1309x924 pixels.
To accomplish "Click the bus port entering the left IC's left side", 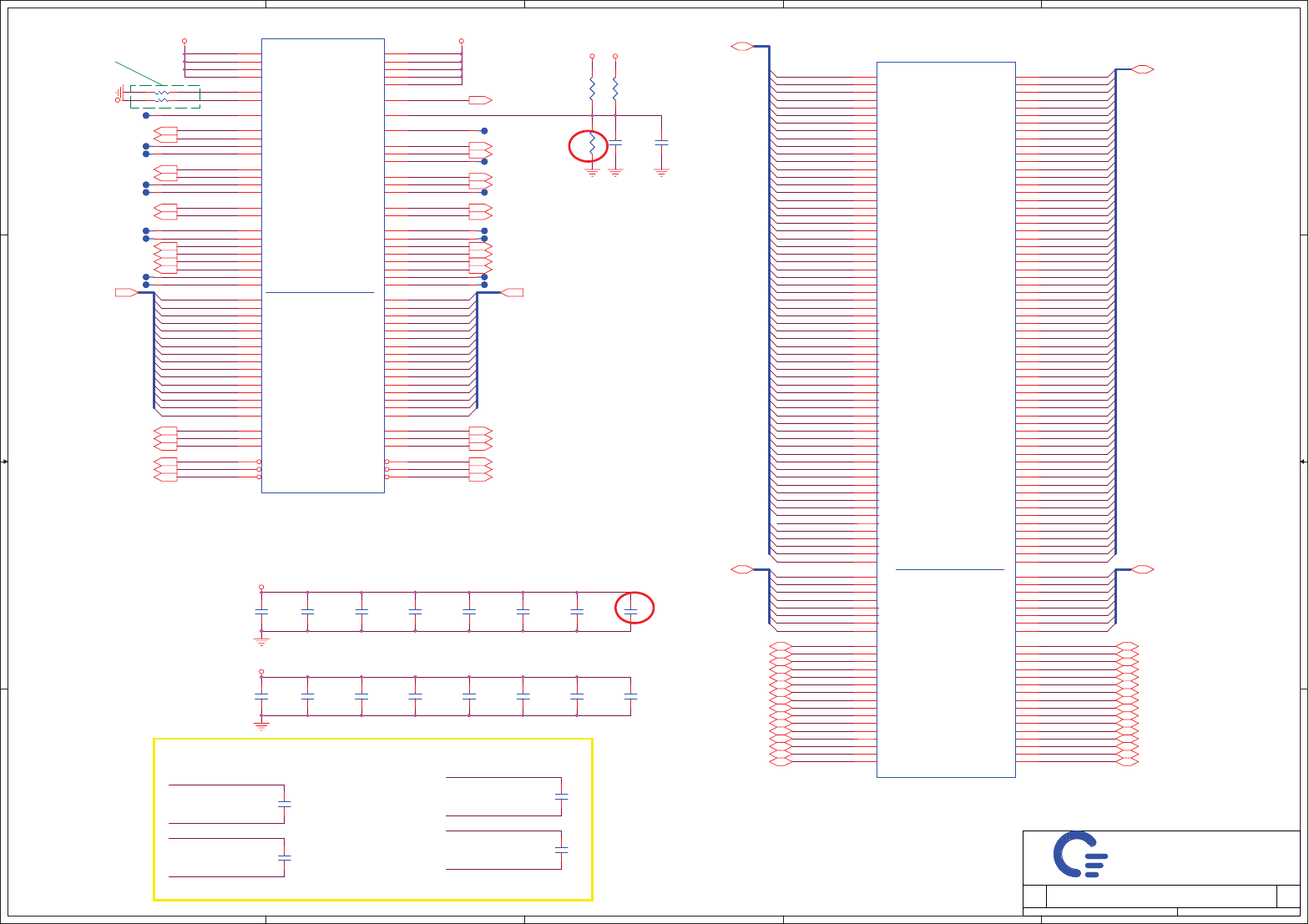I will [x=126, y=292].
